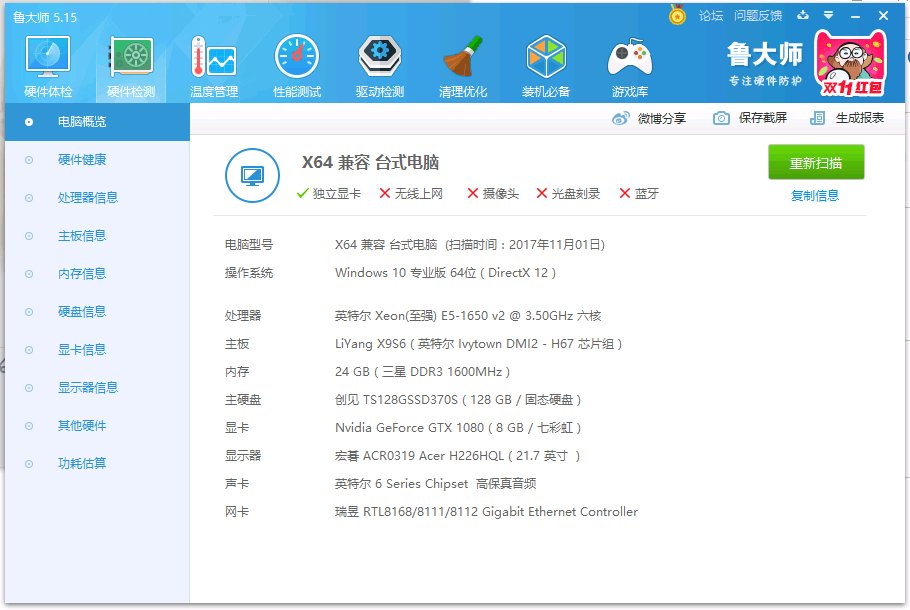This screenshot has height=610, width=910.
Task: Click the Acer H226HQL monitor value
Action: [x=457, y=456]
